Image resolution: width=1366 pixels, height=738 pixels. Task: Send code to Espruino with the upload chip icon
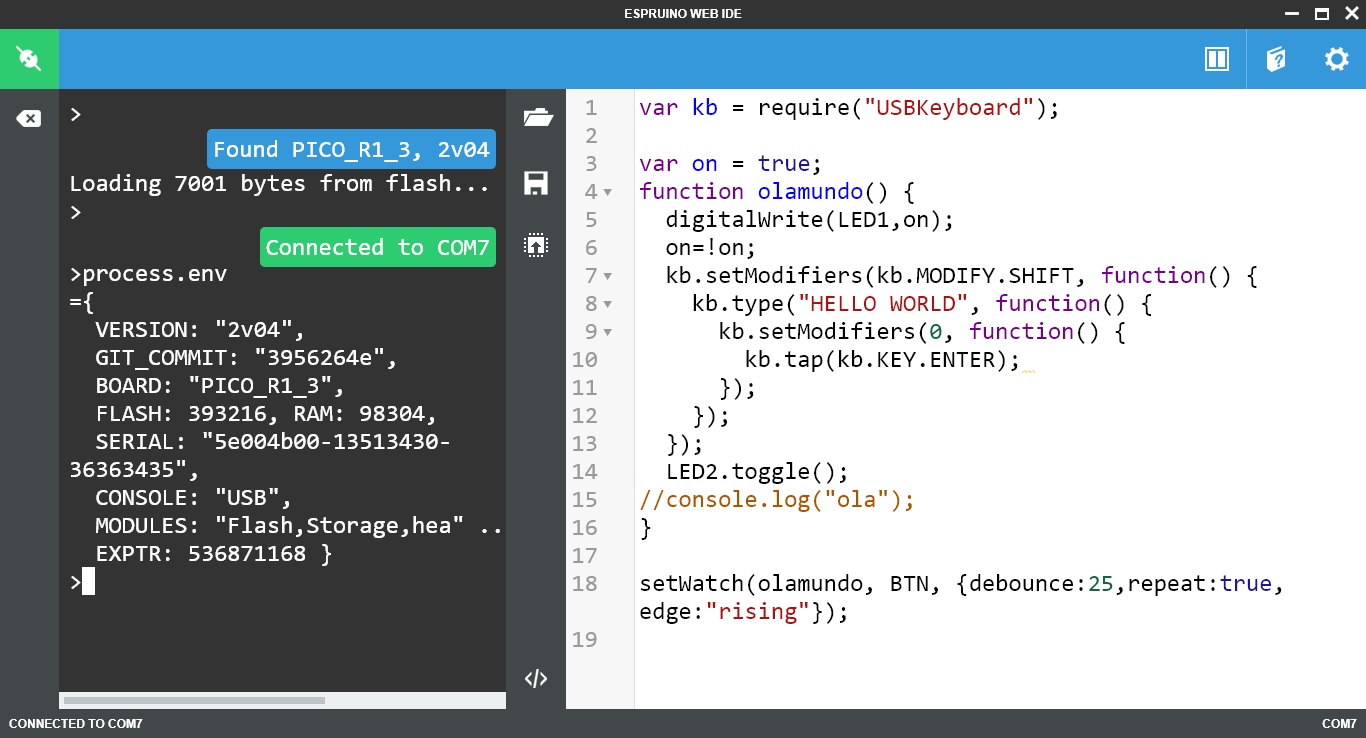click(536, 245)
